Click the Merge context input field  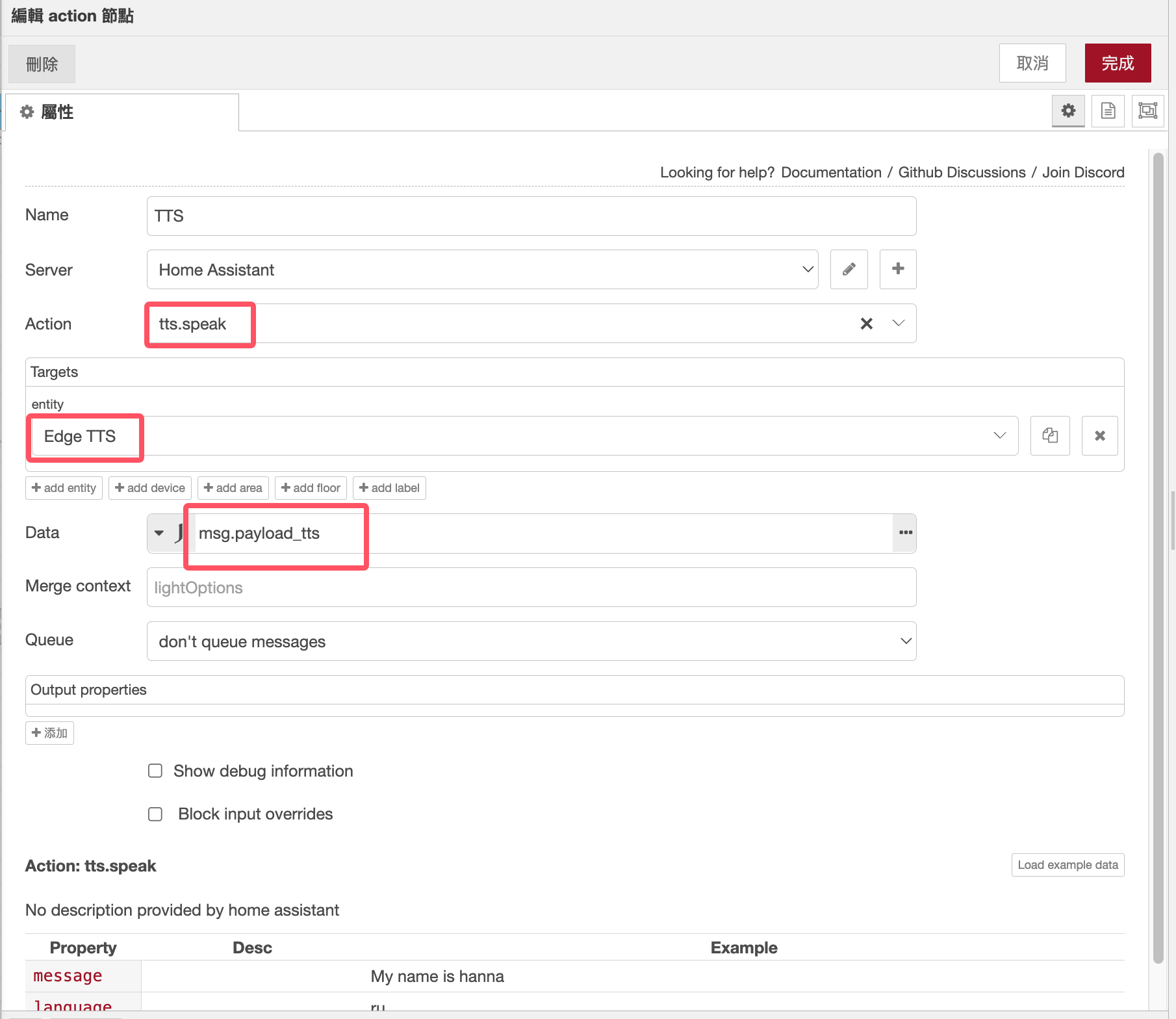tap(531, 587)
